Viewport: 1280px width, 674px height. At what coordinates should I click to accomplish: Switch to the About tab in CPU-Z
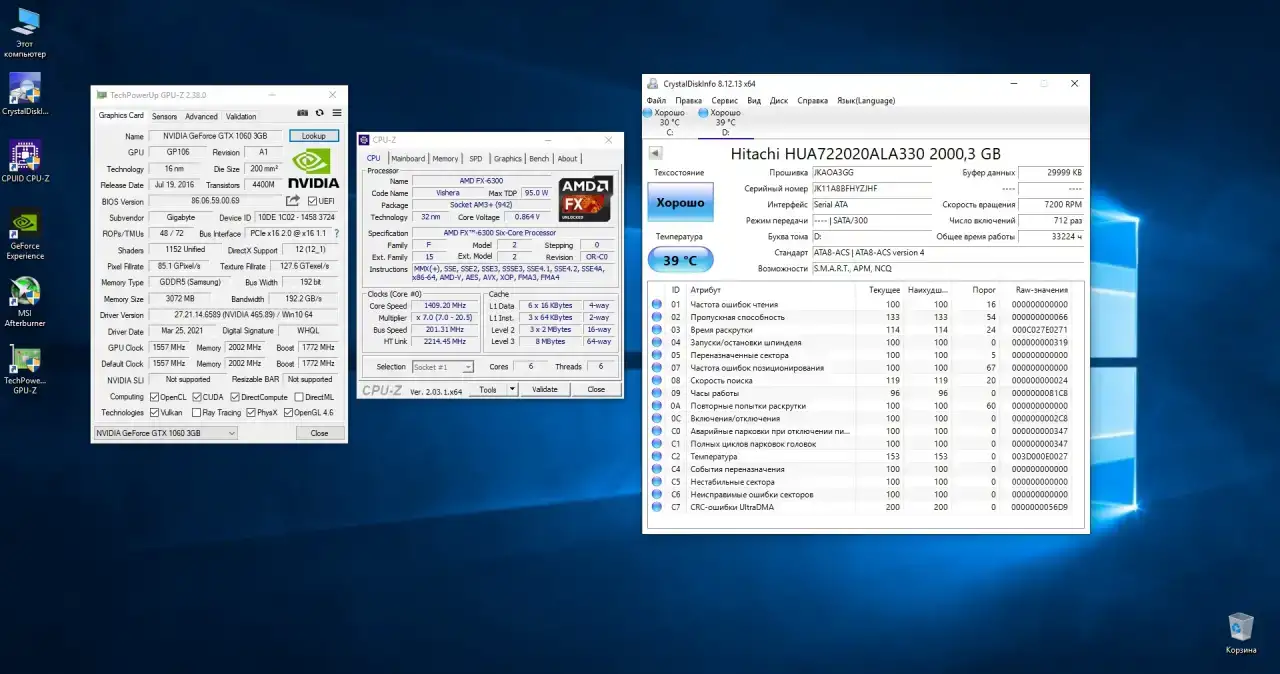pos(567,158)
